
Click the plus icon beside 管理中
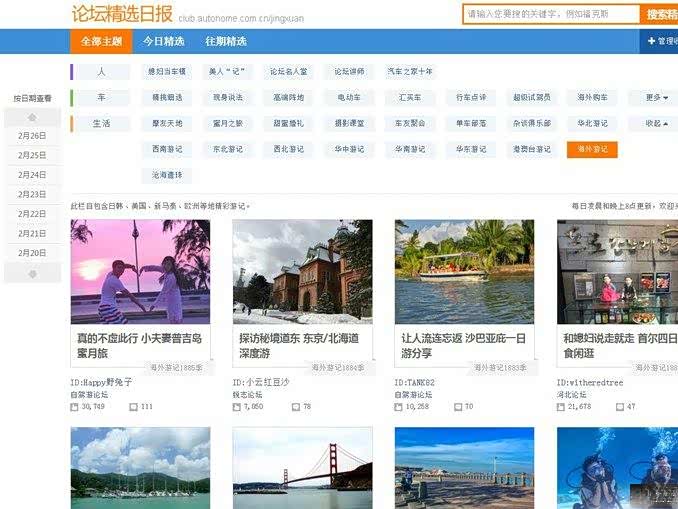tap(649, 42)
